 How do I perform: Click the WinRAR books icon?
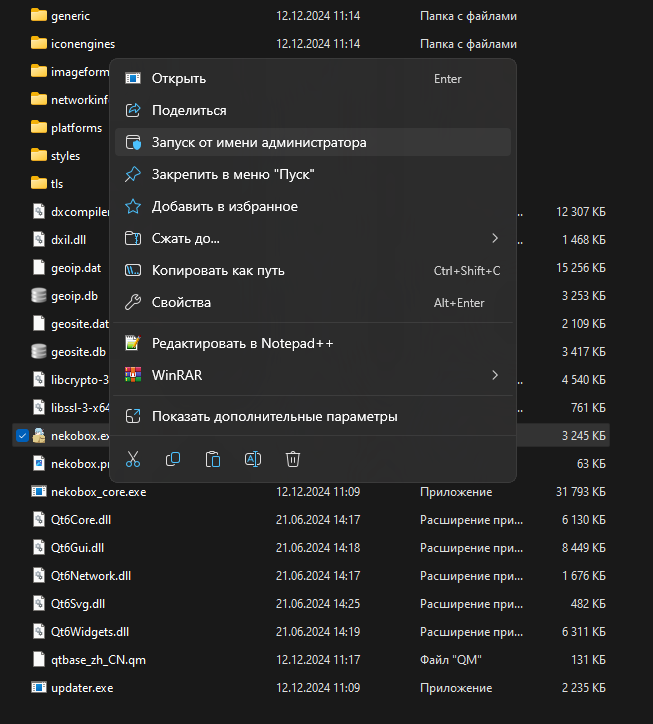133,375
